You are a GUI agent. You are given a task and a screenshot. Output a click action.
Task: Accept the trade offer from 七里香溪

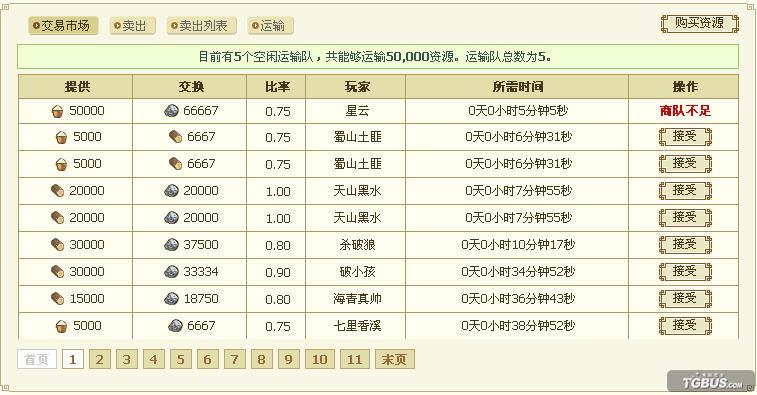(685, 326)
